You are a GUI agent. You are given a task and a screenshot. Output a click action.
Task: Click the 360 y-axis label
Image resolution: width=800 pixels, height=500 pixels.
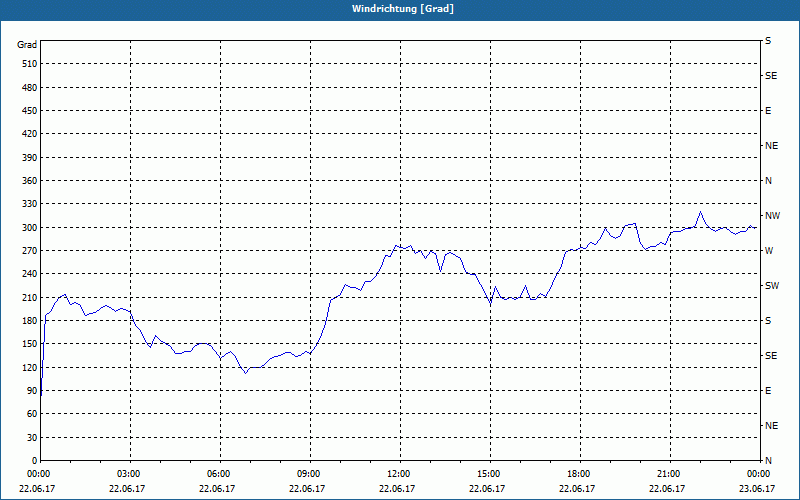point(30,181)
